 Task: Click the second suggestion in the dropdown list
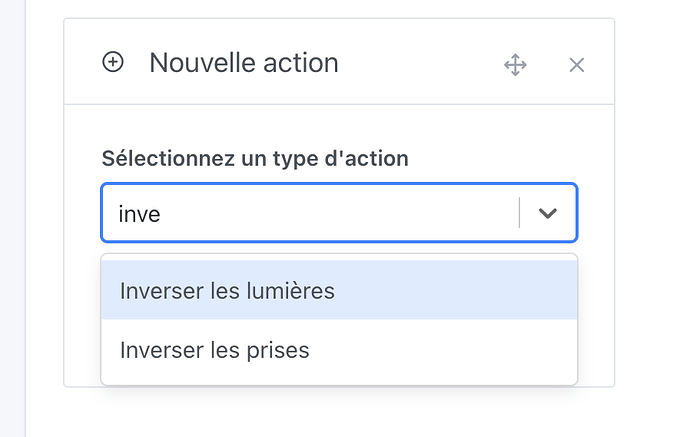coord(339,350)
